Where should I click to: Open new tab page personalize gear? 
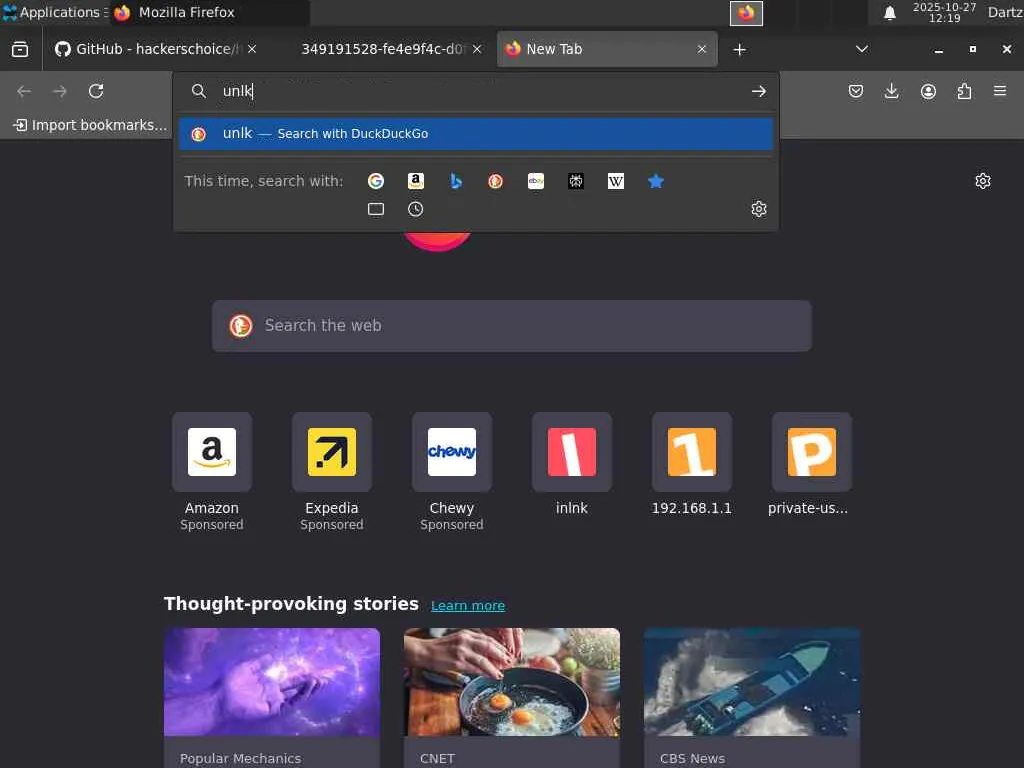(982, 181)
